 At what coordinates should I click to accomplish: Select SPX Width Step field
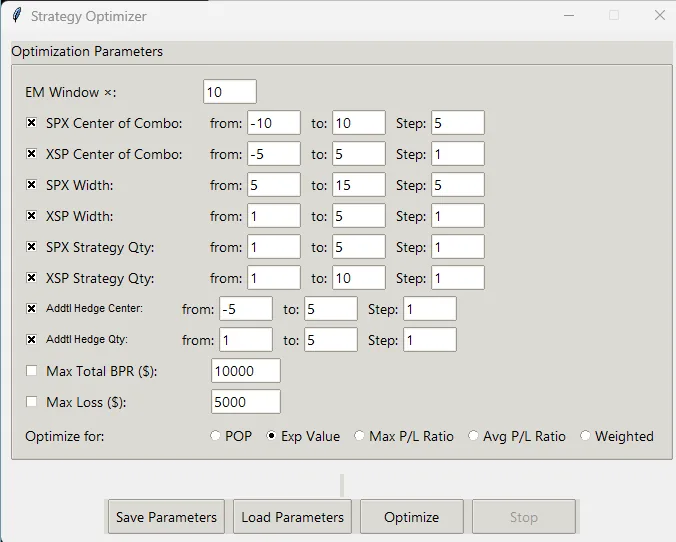(x=458, y=185)
